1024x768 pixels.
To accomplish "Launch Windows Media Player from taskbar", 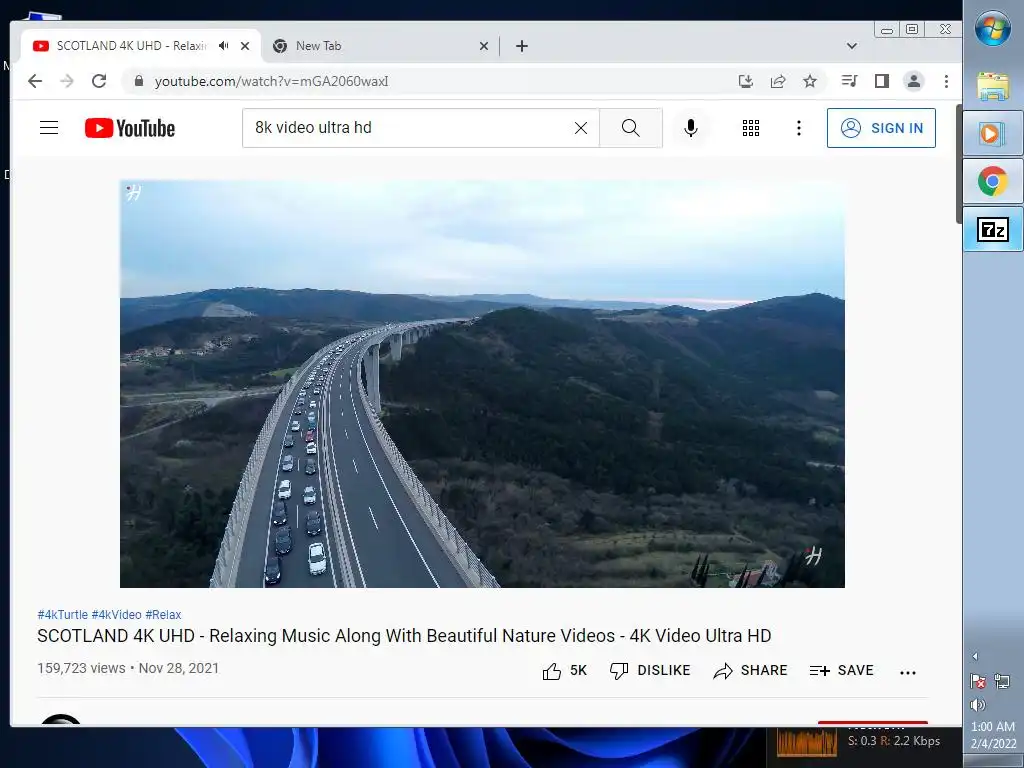I will [x=993, y=133].
